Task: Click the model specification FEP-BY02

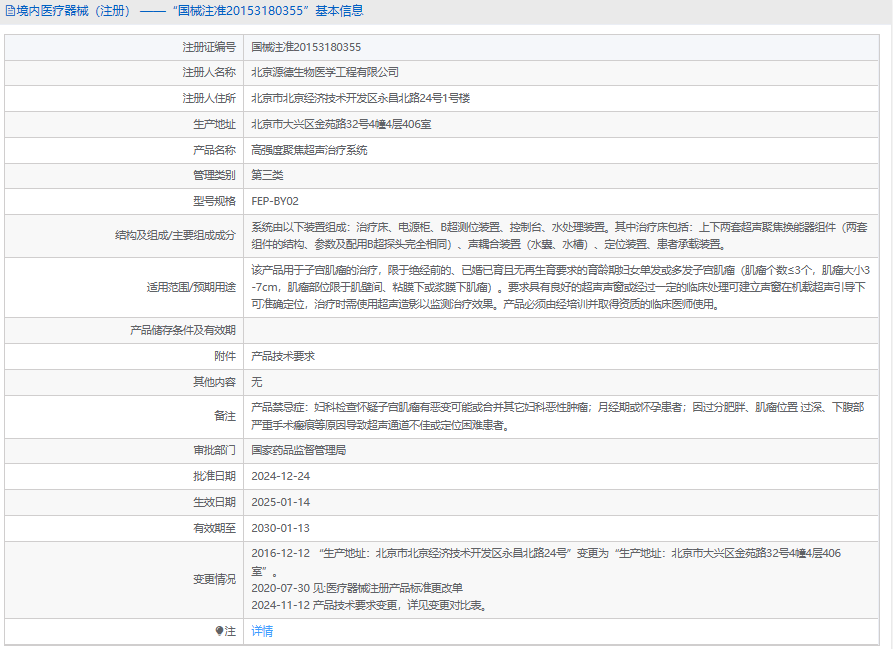Action: point(274,201)
